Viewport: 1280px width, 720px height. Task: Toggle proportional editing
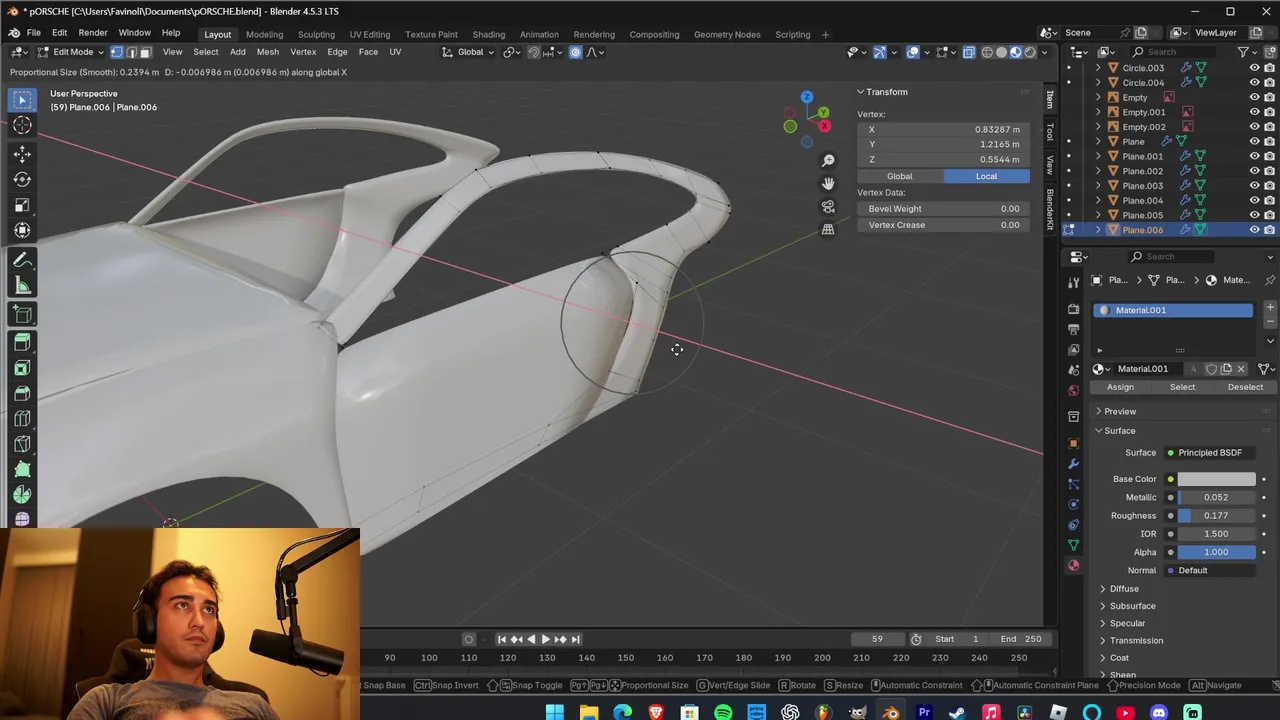pos(576,52)
